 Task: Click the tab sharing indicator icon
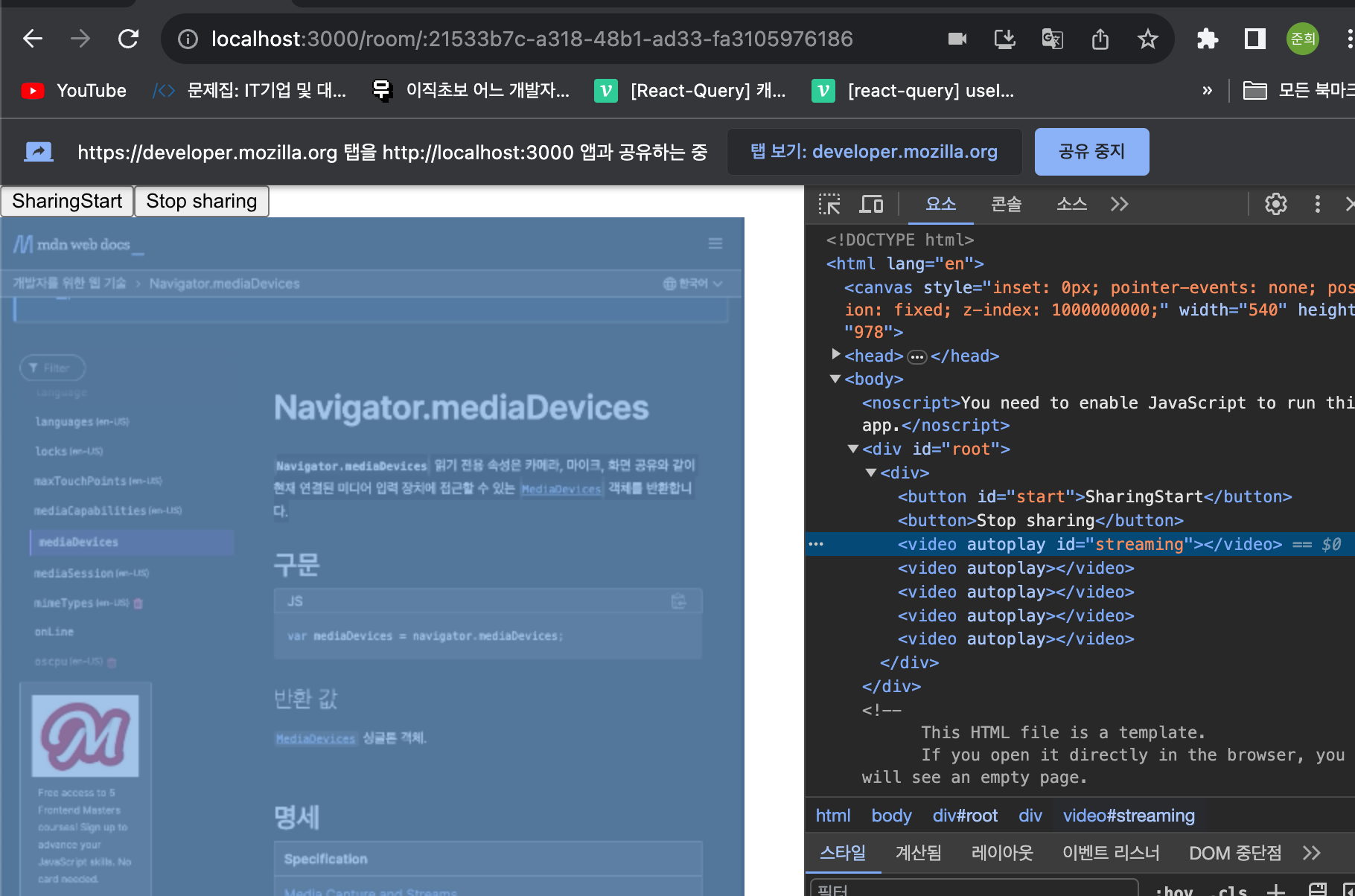click(39, 152)
